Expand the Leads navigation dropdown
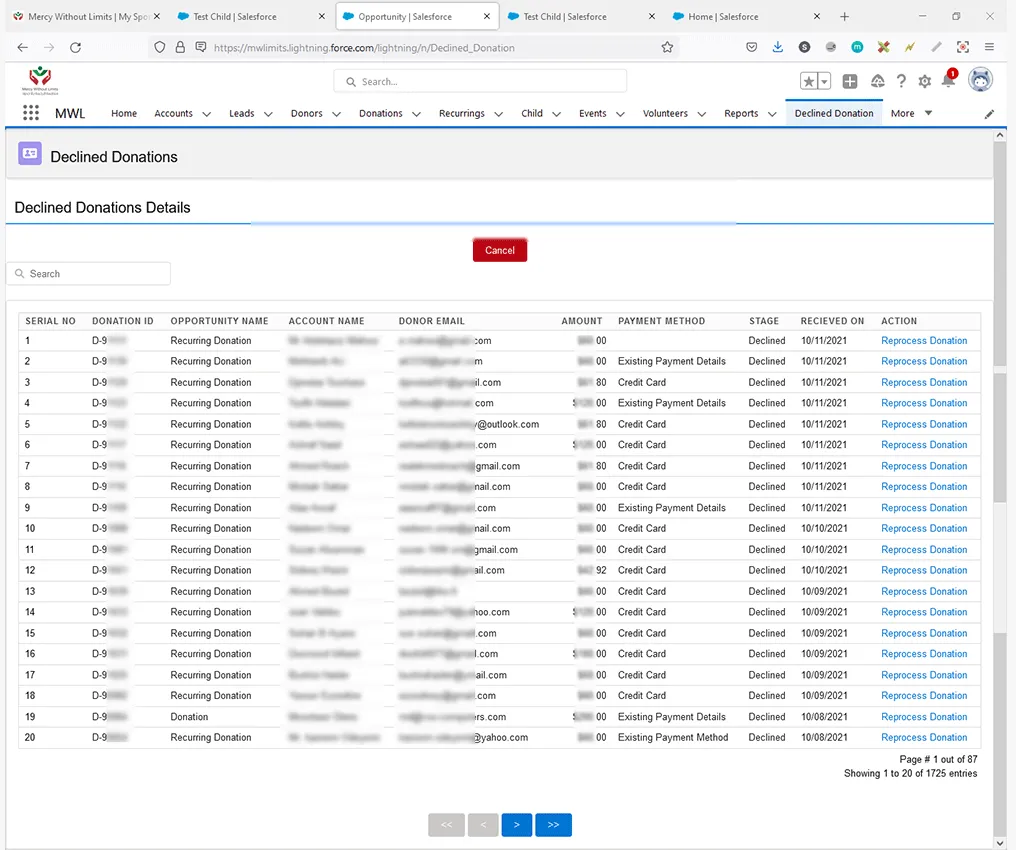The image size is (1016, 850). tap(268, 114)
